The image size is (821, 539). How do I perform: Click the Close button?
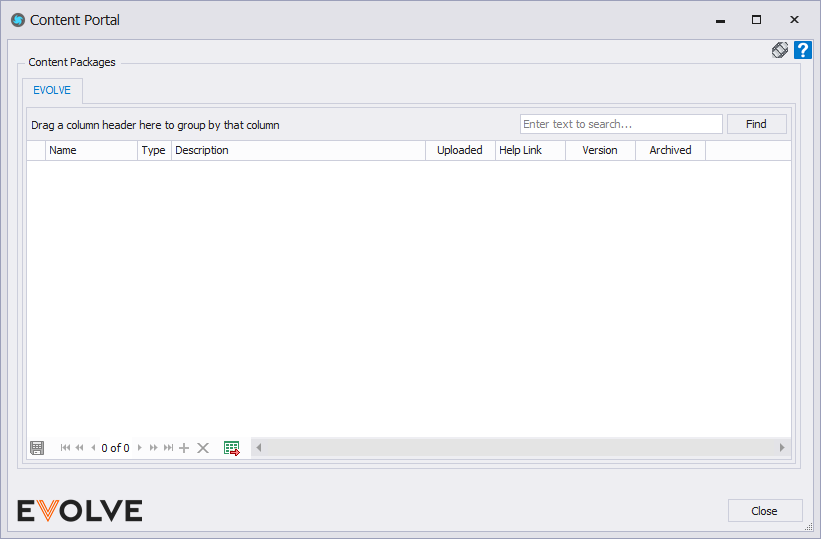coord(764,511)
